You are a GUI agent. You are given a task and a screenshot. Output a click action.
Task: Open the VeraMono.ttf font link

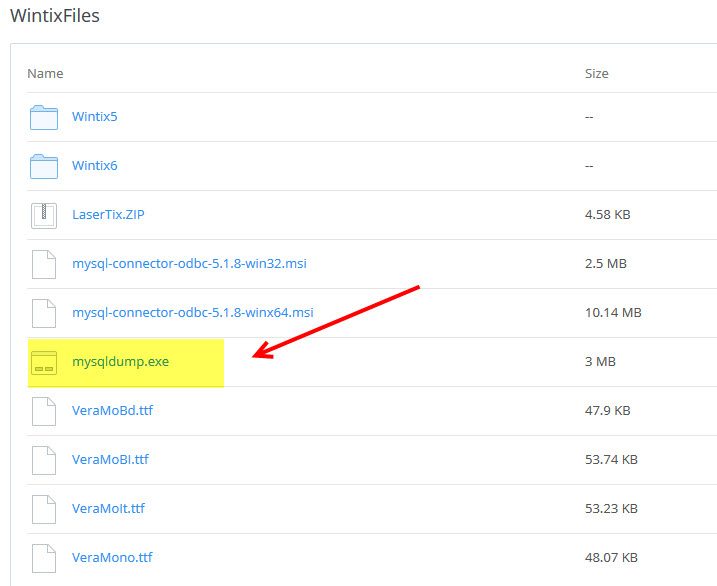(112, 557)
